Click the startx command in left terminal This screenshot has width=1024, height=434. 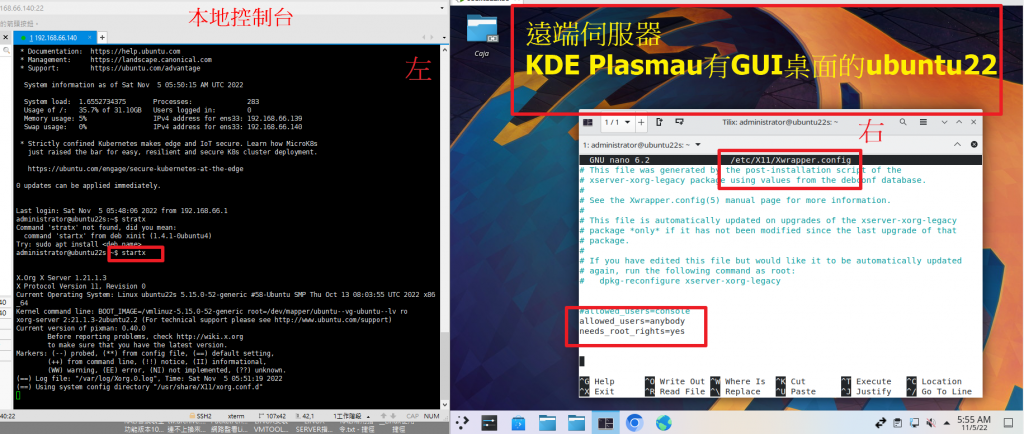tap(134, 252)
